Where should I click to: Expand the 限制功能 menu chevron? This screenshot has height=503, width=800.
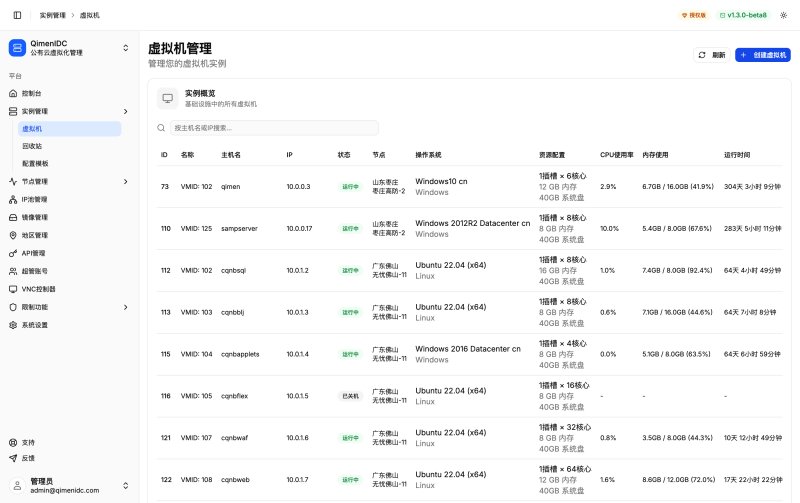pyautogui.click(x=126, y=307)
